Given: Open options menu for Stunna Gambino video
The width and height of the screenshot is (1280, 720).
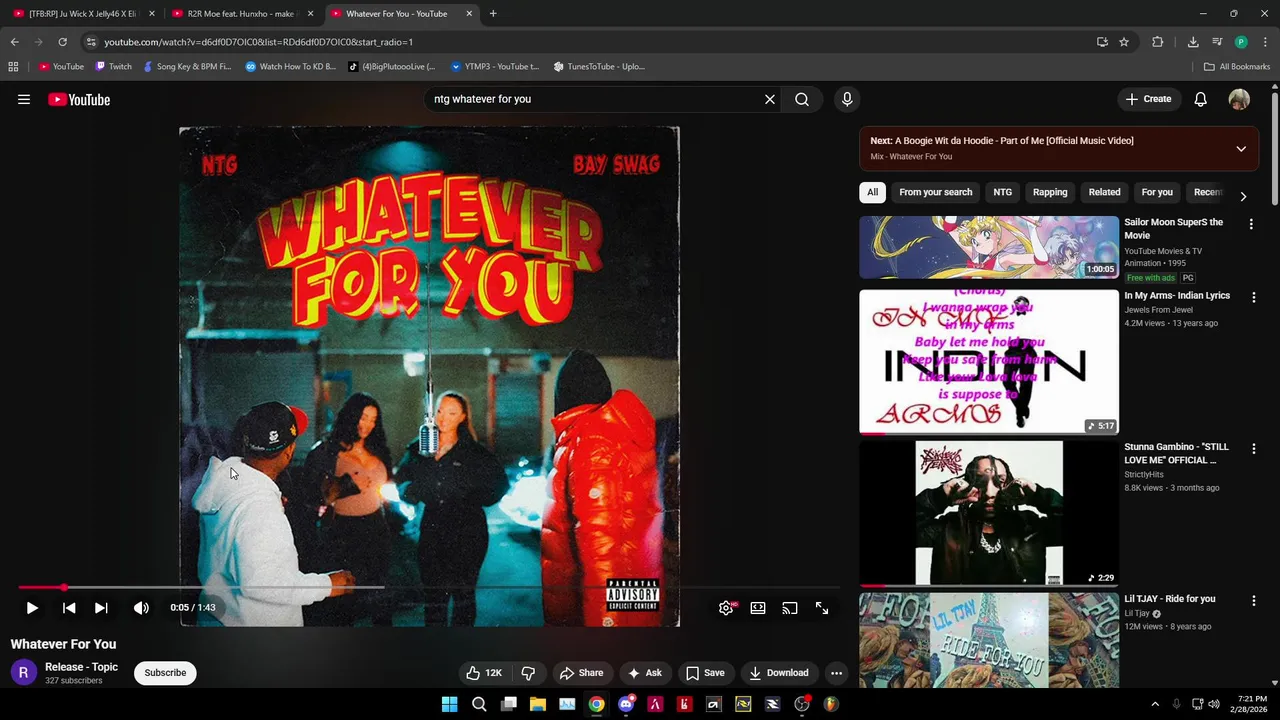Looking at the screenshot, I should coord(1254,449).
